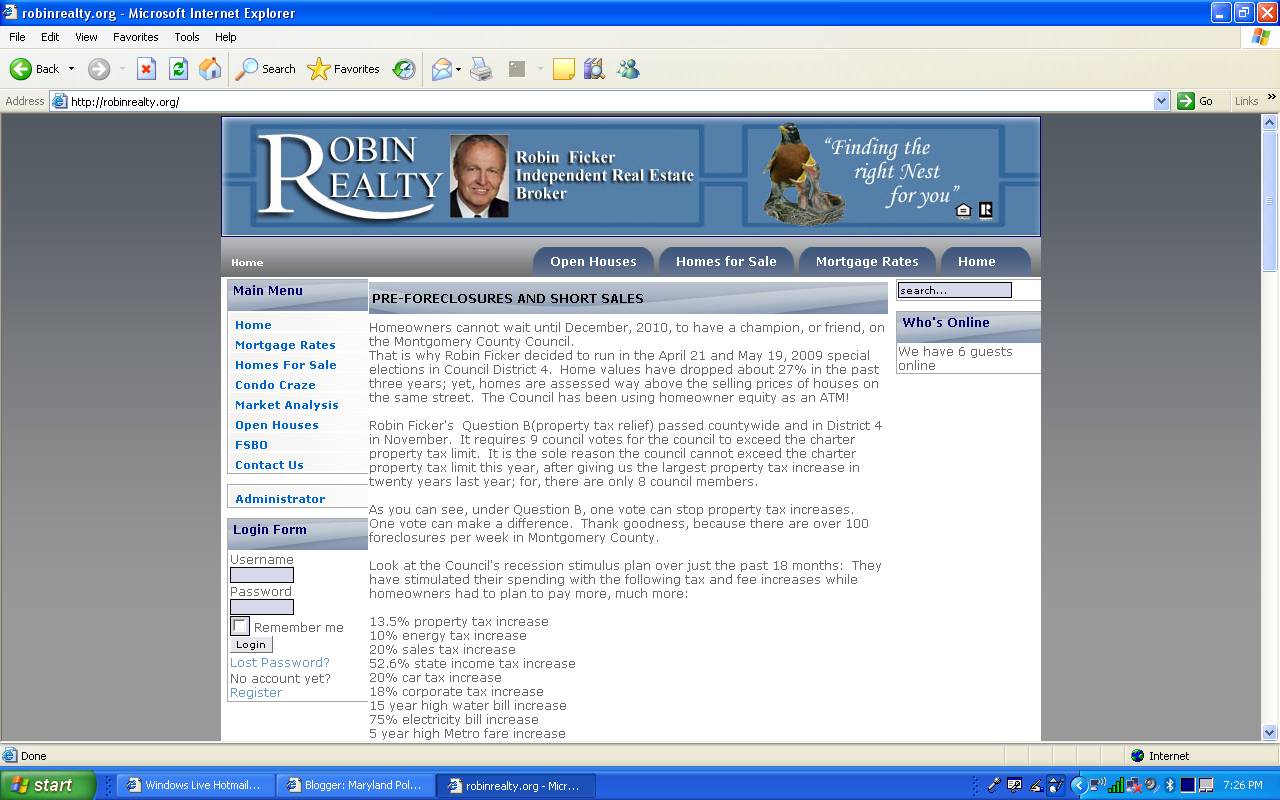Click the Robin Ficker portrait photo
The height and width of the screenshot is (800, 1280).
(479, 176)
